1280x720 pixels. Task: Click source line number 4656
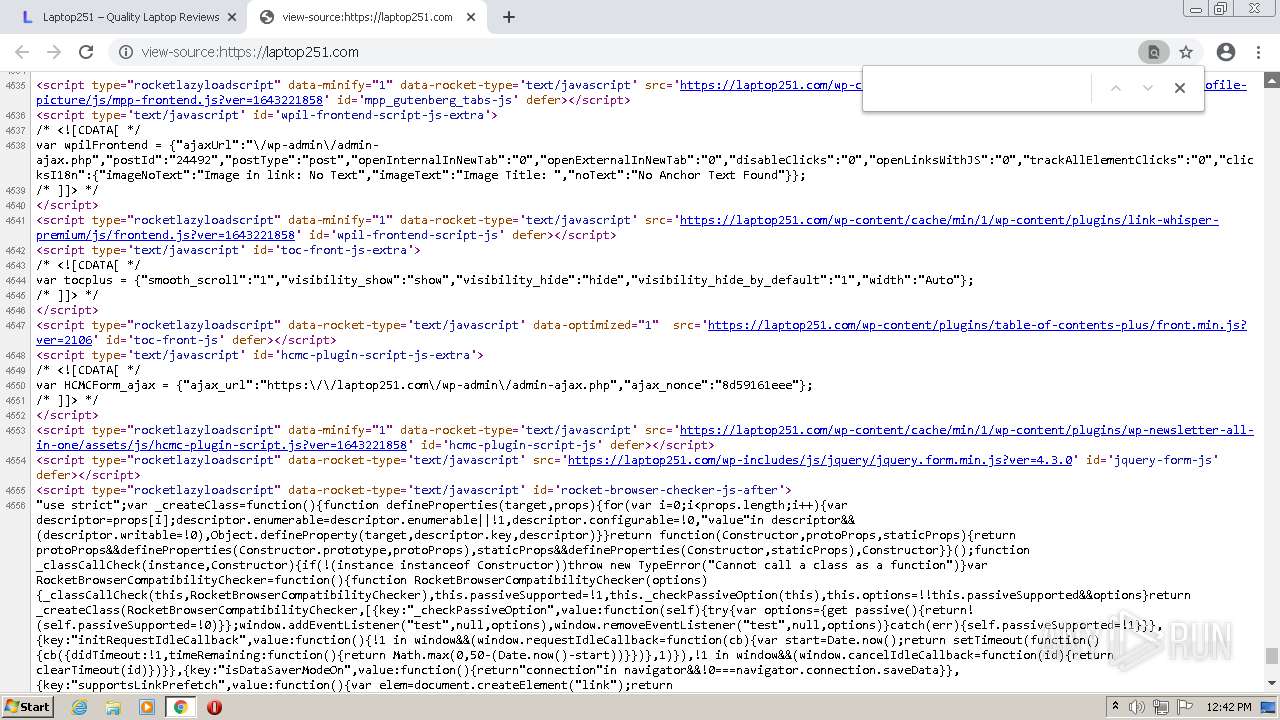pos(15,505)
